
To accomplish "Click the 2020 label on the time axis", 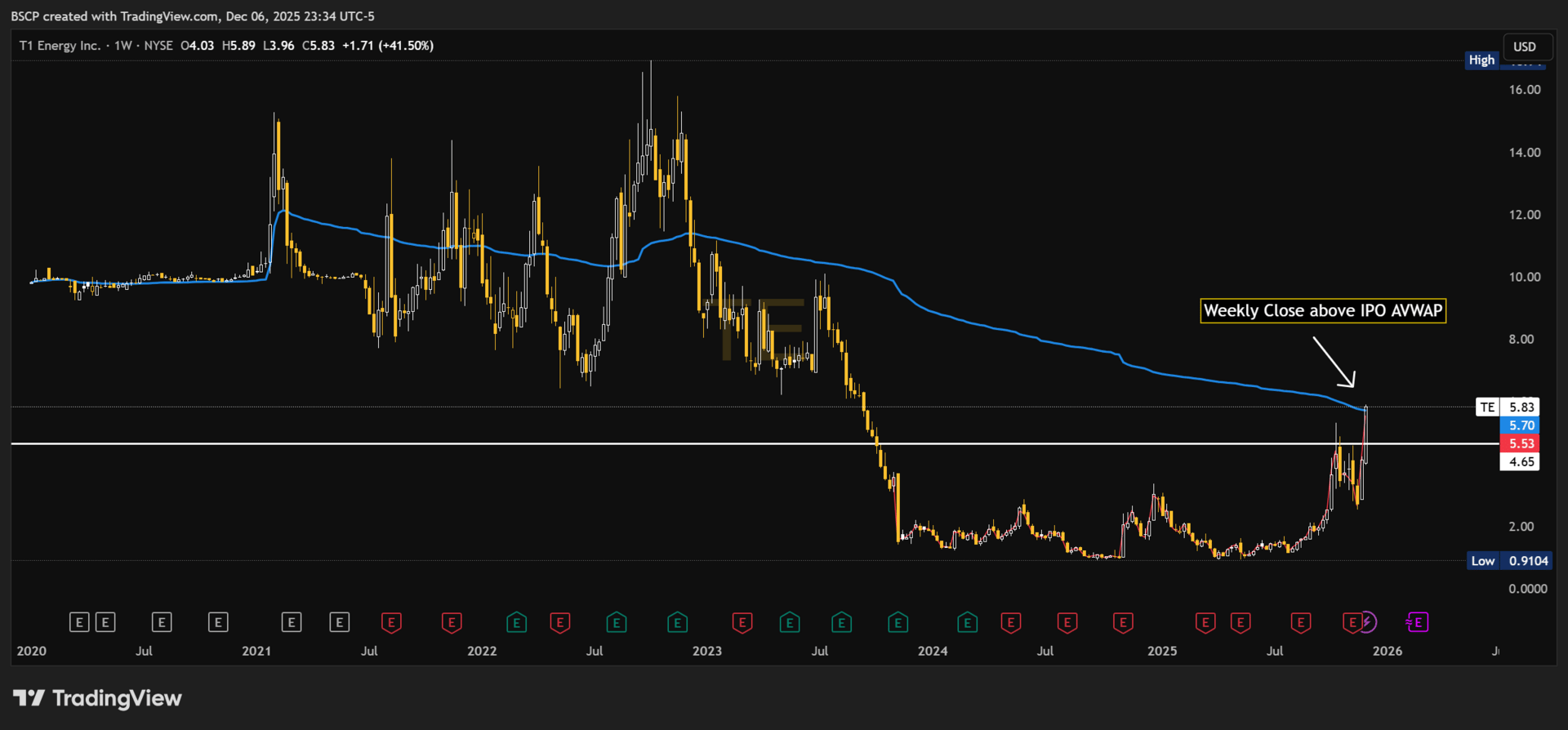I will [32, 651].
